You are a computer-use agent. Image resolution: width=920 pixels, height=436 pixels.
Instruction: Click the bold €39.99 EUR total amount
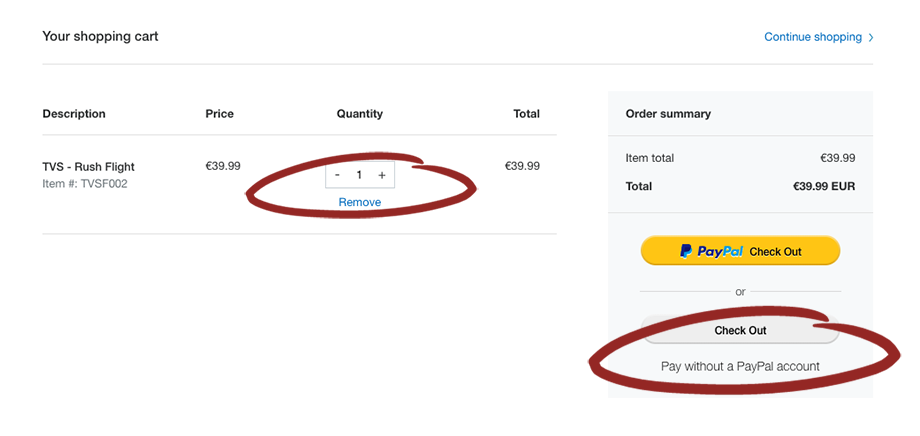click(824, 187)
